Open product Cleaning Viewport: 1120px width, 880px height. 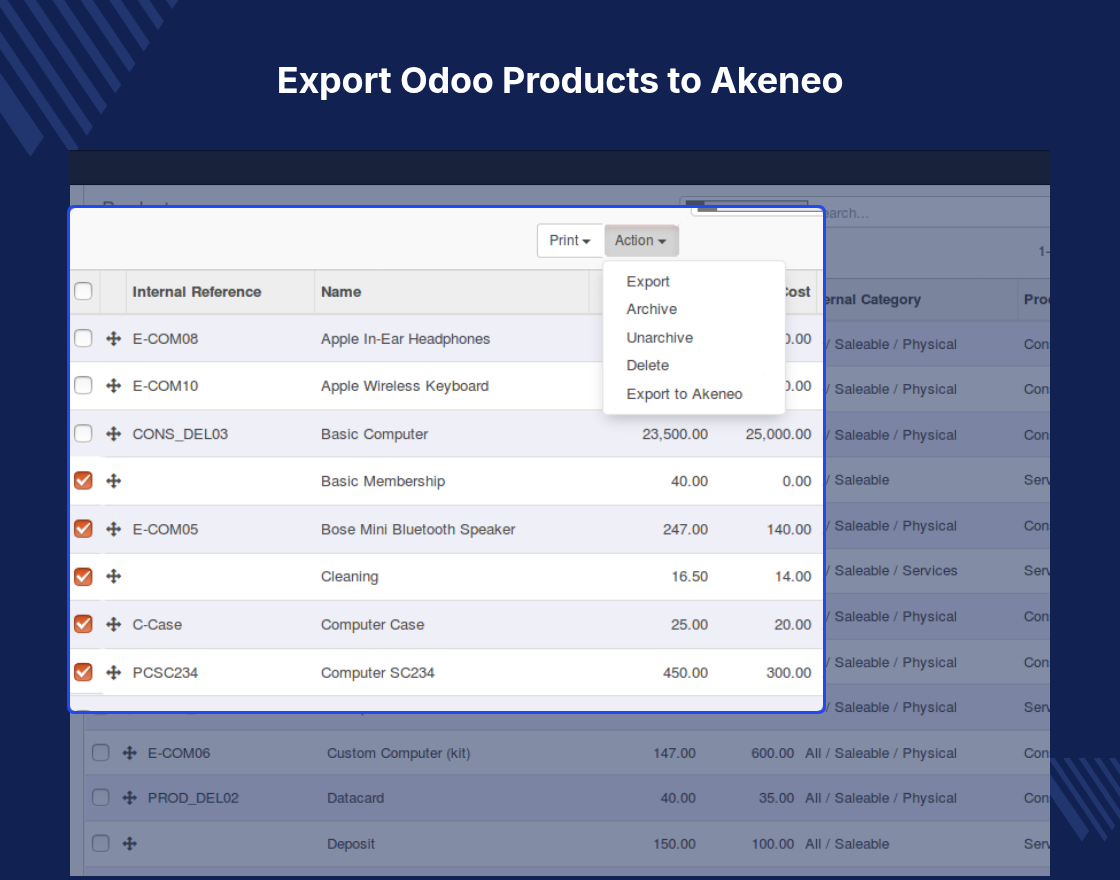[349, 576]
